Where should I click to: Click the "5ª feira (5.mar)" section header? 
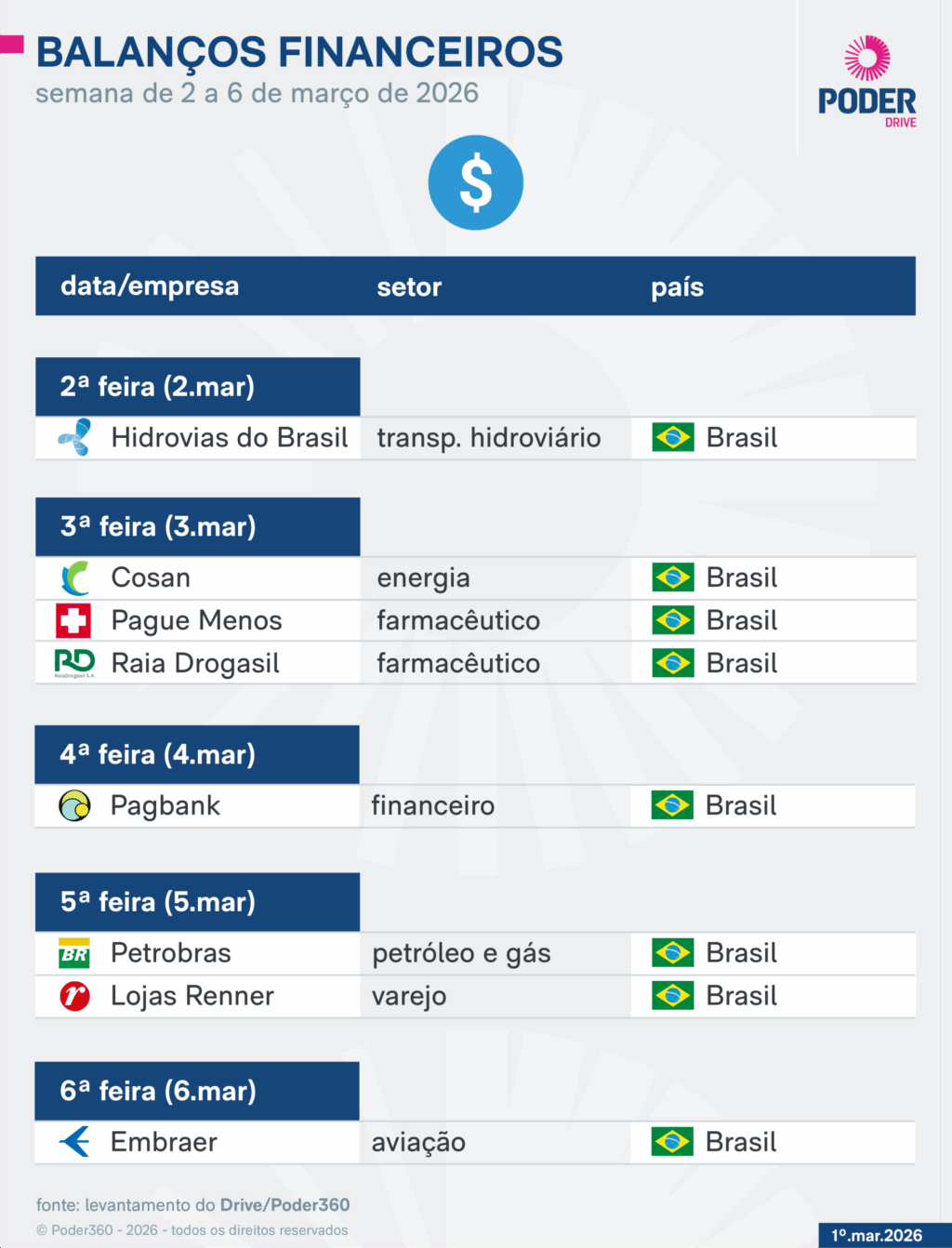tap(158, 902)
